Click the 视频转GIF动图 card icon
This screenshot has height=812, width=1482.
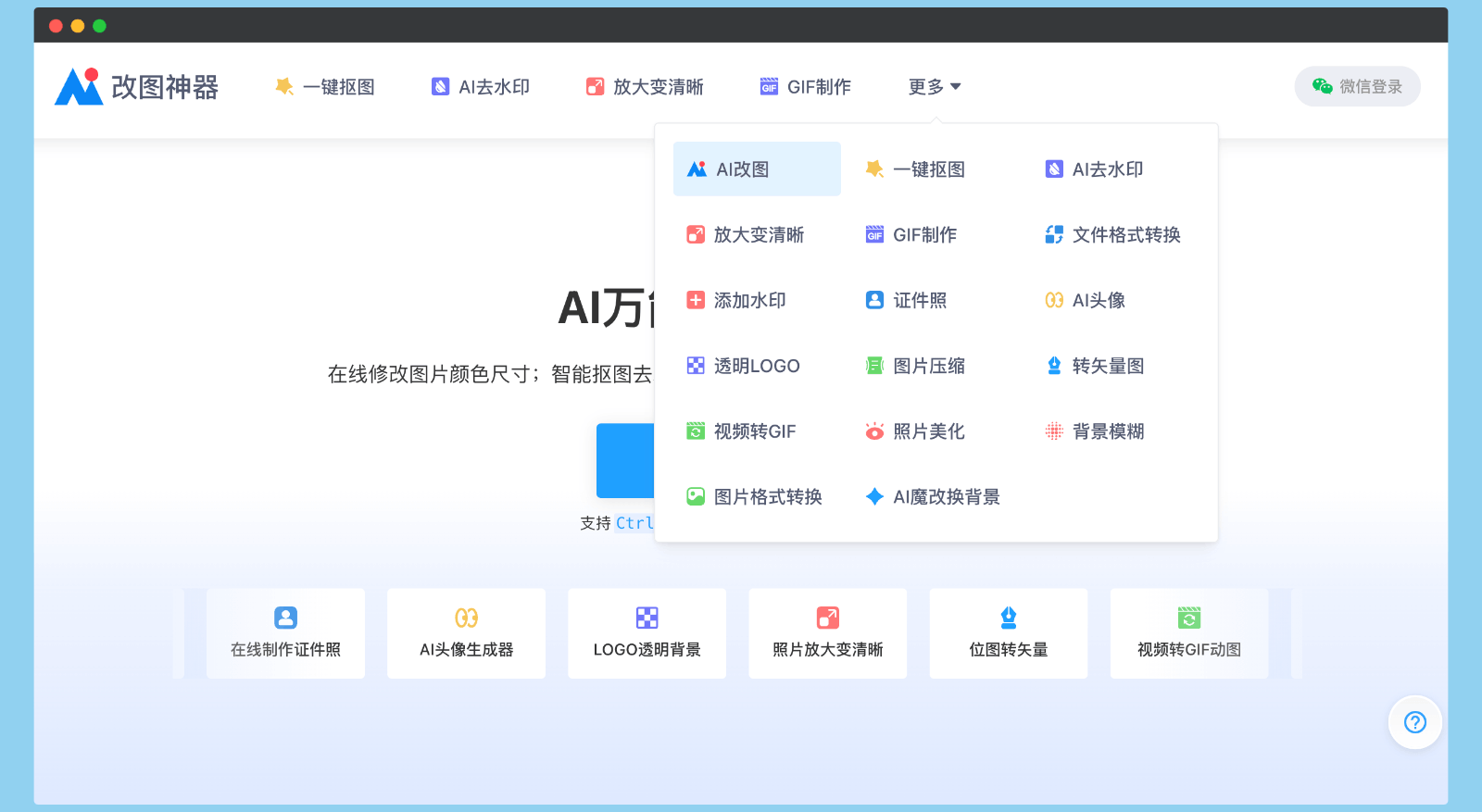point(1189,618)
